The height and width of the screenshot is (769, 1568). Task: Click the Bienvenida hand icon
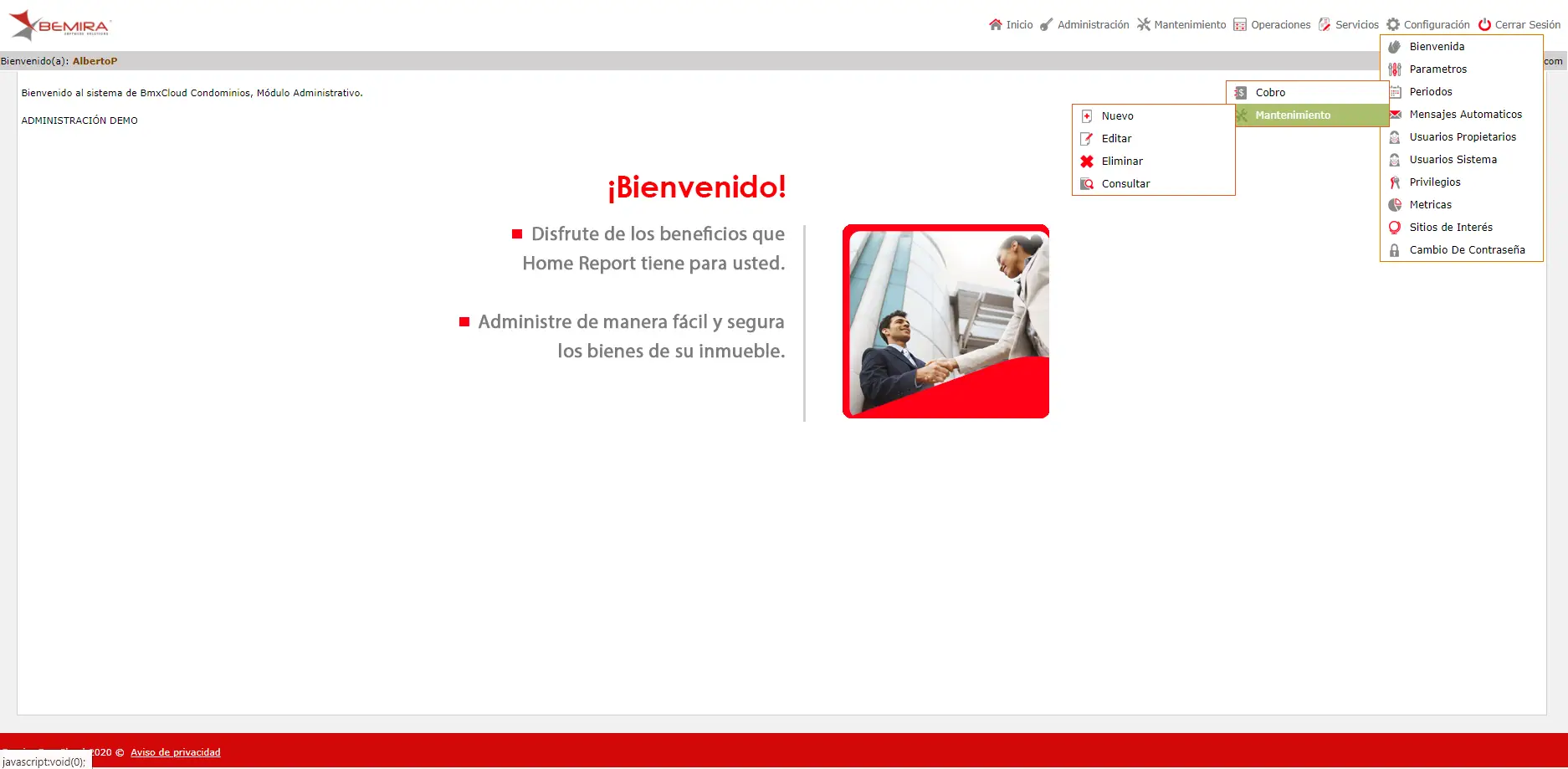click(x=1395, y=47)
